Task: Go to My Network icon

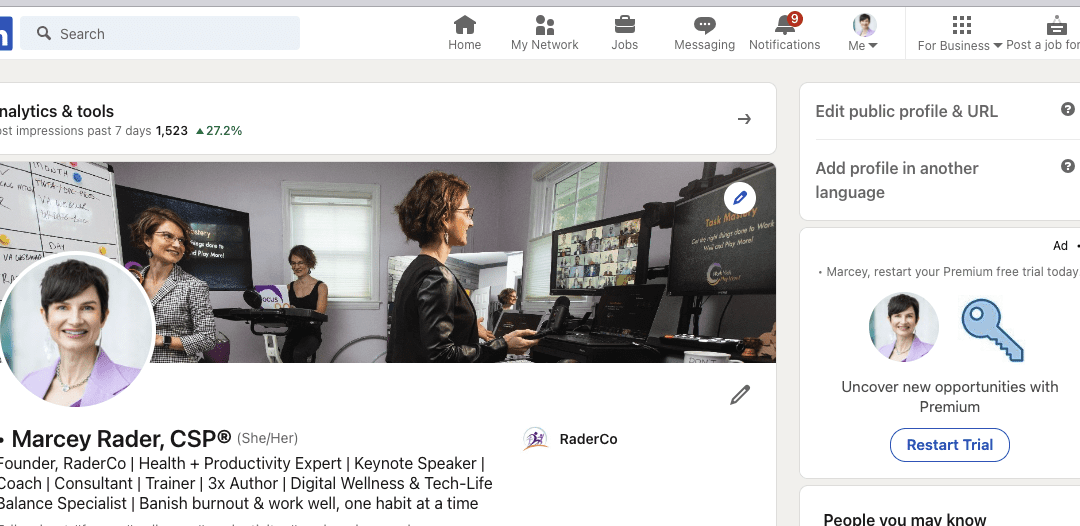Action: pyautogui.click(x=544, y=25)
